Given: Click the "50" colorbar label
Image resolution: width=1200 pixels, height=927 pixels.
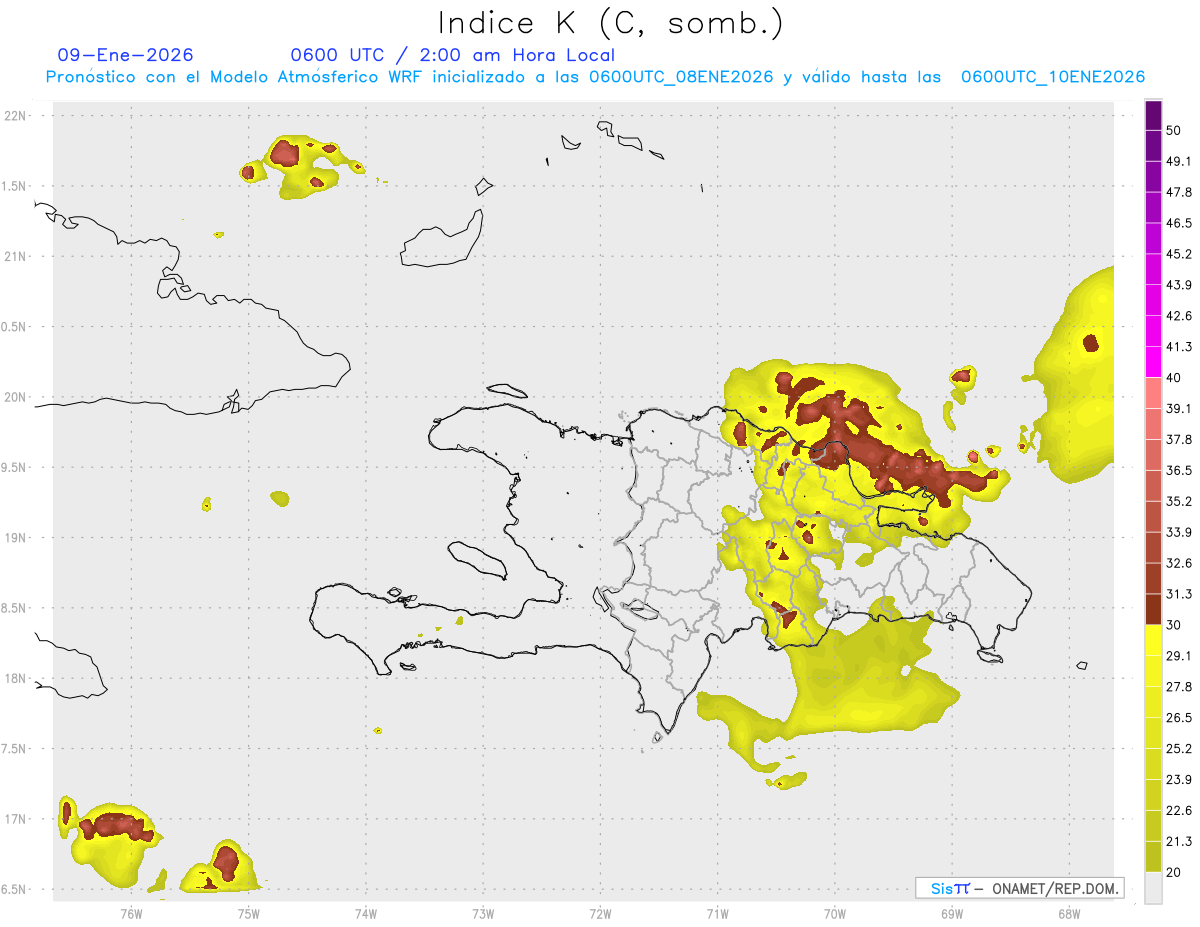Looking at the screenshot, I should coord(1174,131).
